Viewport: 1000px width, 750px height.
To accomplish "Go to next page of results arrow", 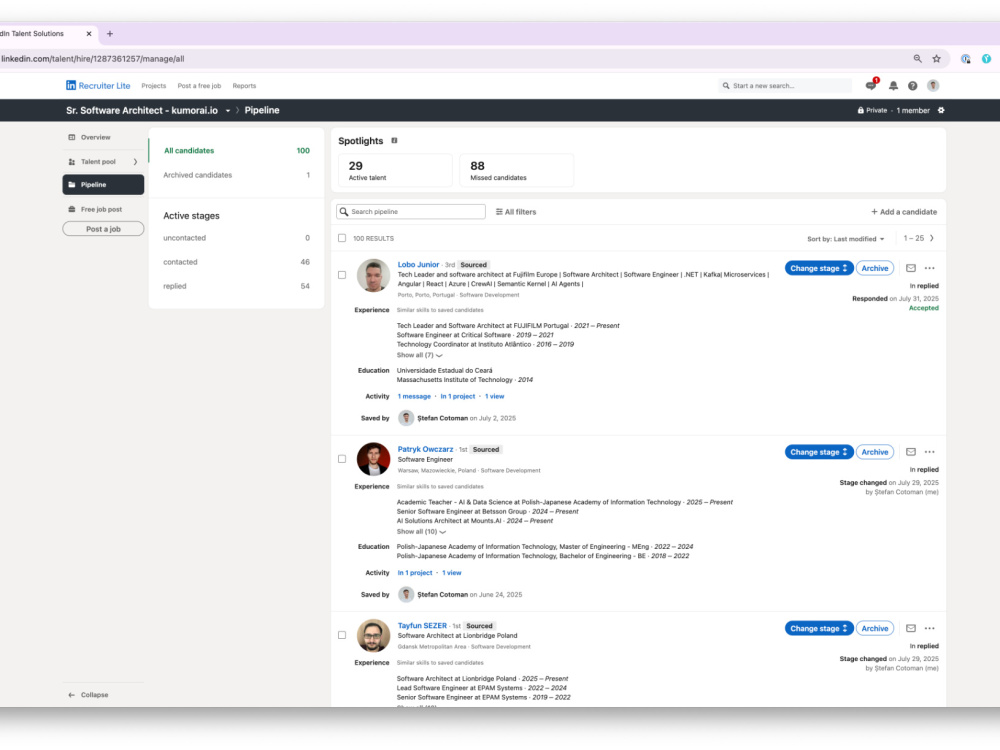I will point(932,239).
